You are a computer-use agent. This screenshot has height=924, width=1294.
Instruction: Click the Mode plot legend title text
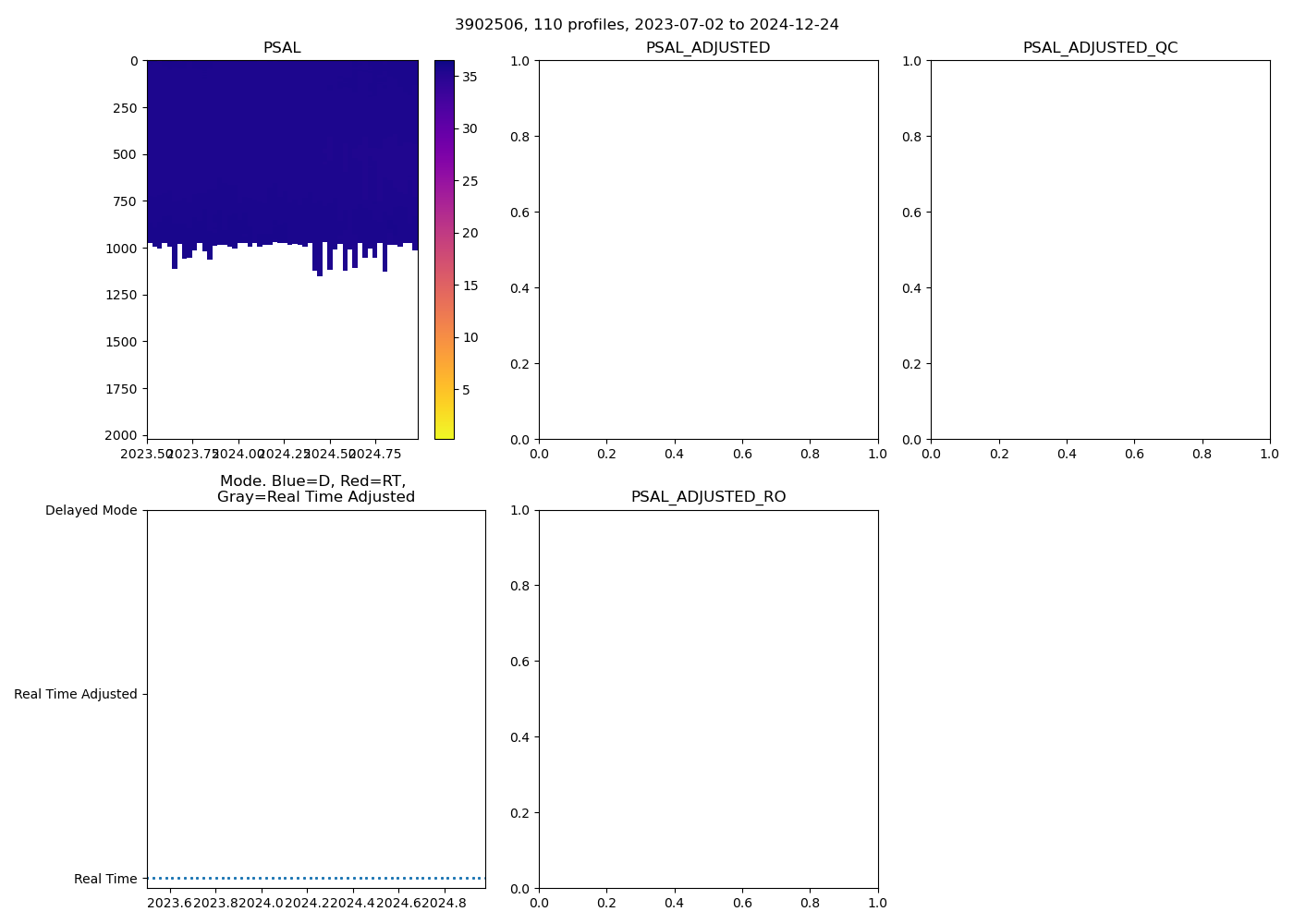315,489
